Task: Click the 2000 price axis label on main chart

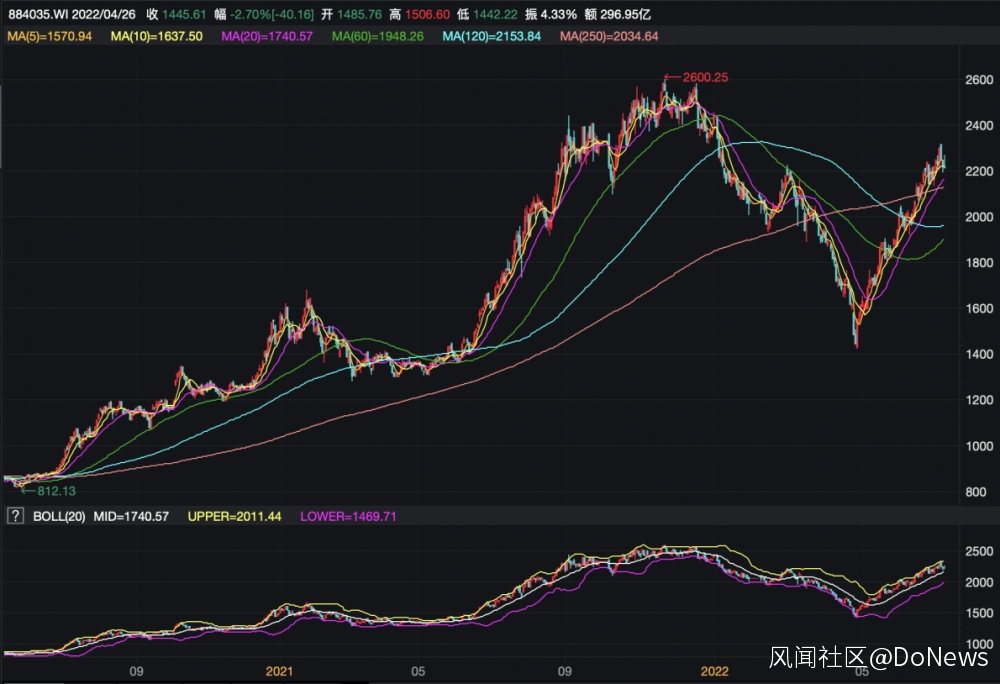Action: [979, 217]
